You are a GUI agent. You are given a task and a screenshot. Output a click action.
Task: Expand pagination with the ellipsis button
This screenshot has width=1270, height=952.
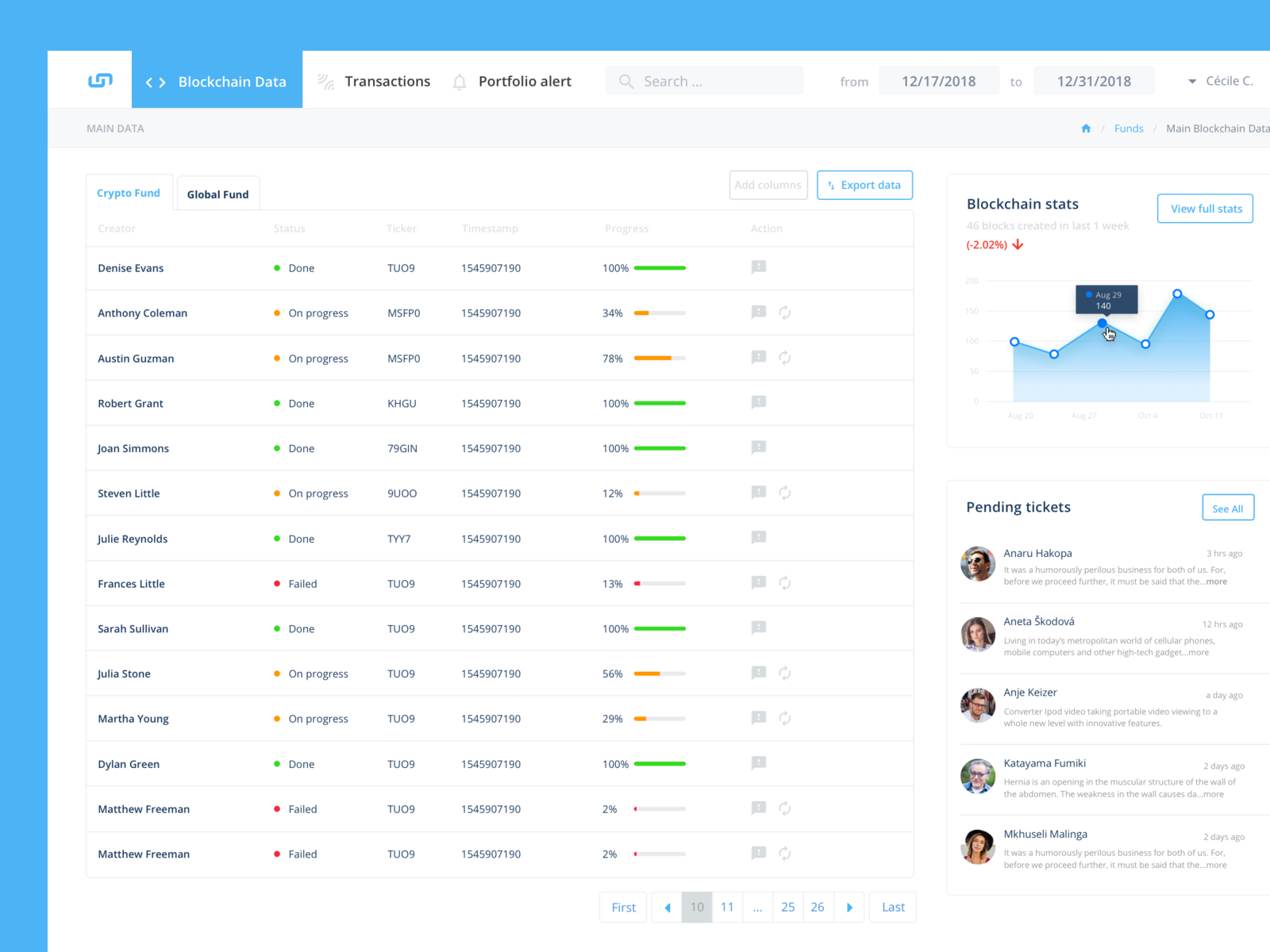pyautogui.click(x=757, y=907)
